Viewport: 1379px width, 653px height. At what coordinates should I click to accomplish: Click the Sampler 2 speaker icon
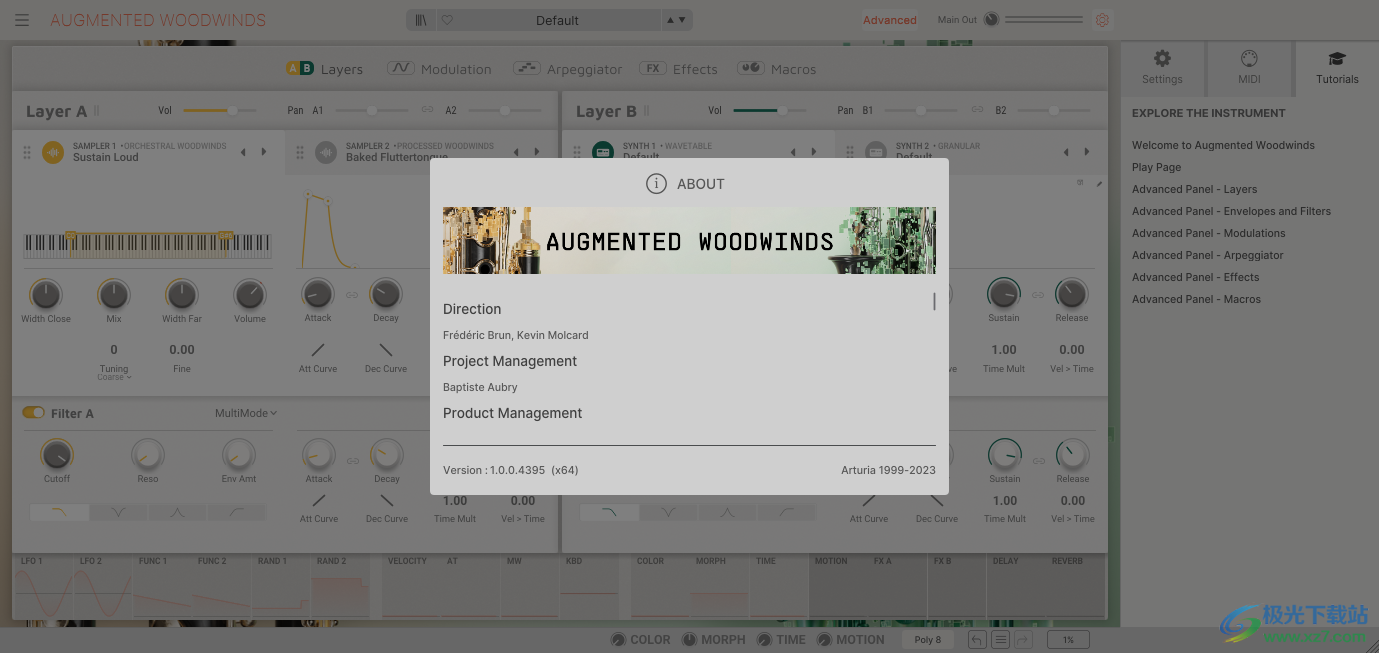point(325,151)
